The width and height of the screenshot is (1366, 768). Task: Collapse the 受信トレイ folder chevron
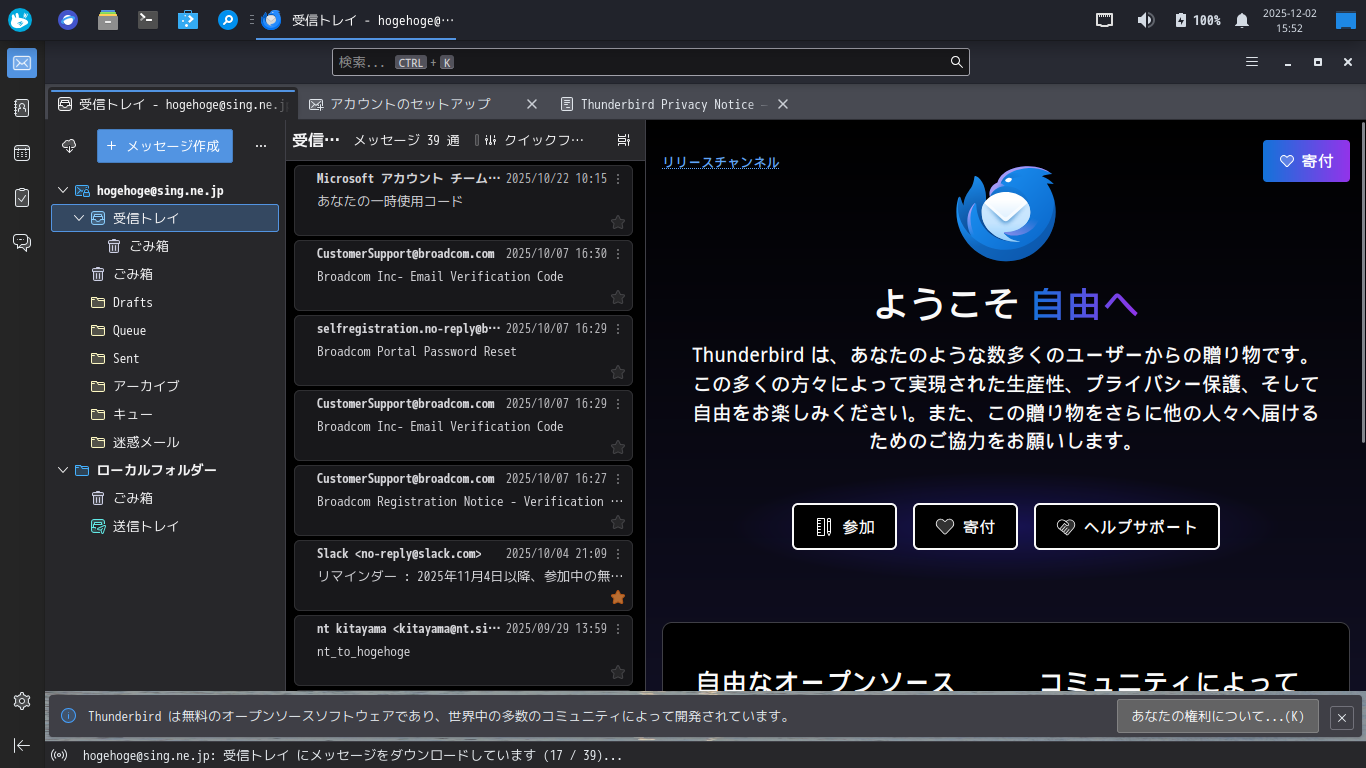click(79, 218)
